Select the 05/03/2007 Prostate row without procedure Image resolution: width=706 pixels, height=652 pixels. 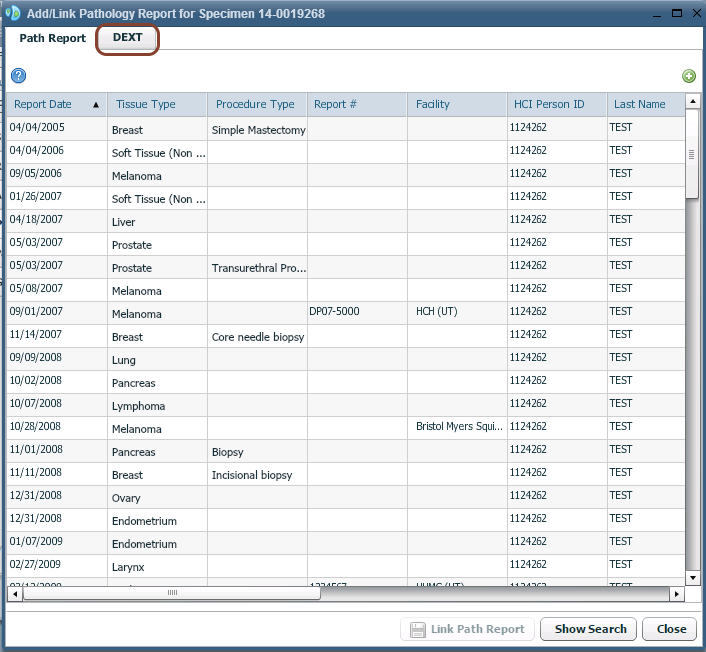coord(346,243)
